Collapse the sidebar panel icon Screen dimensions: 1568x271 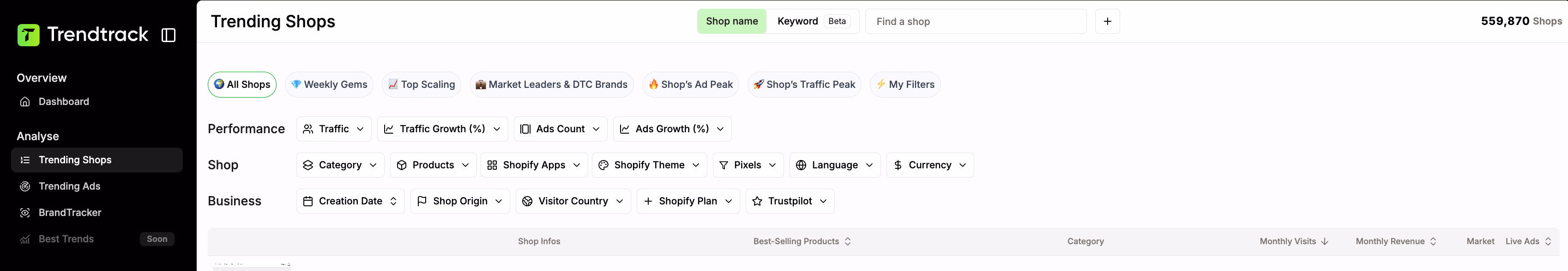coord(169,35)
